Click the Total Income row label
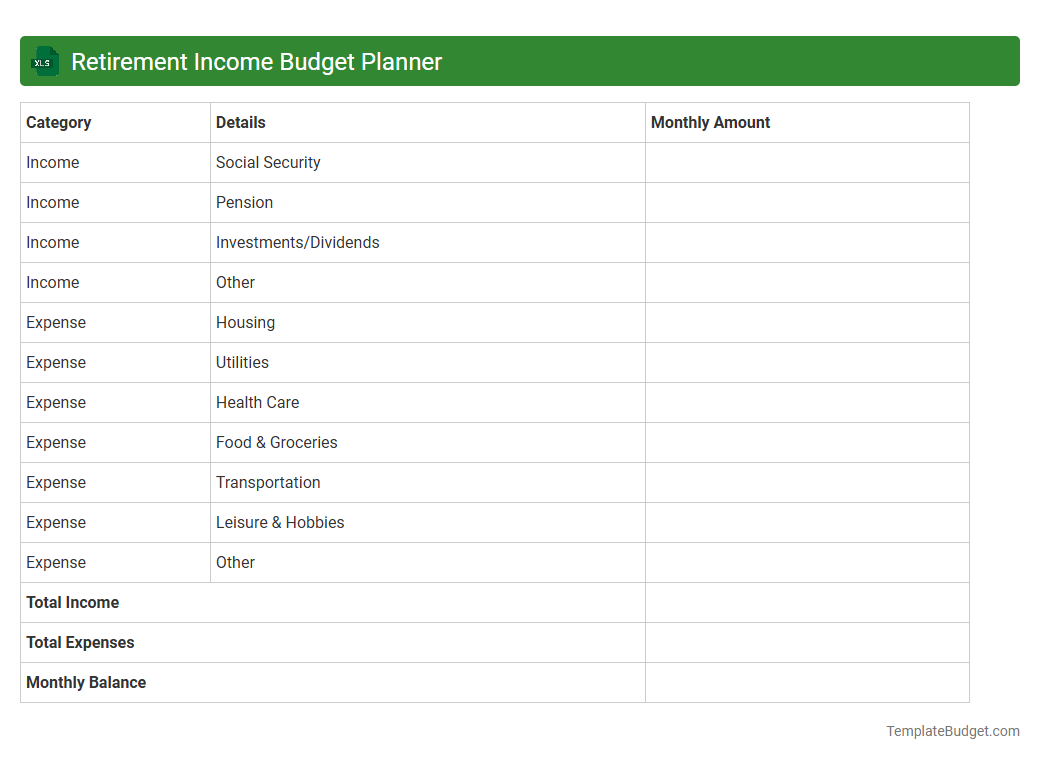 click(72, 602)
